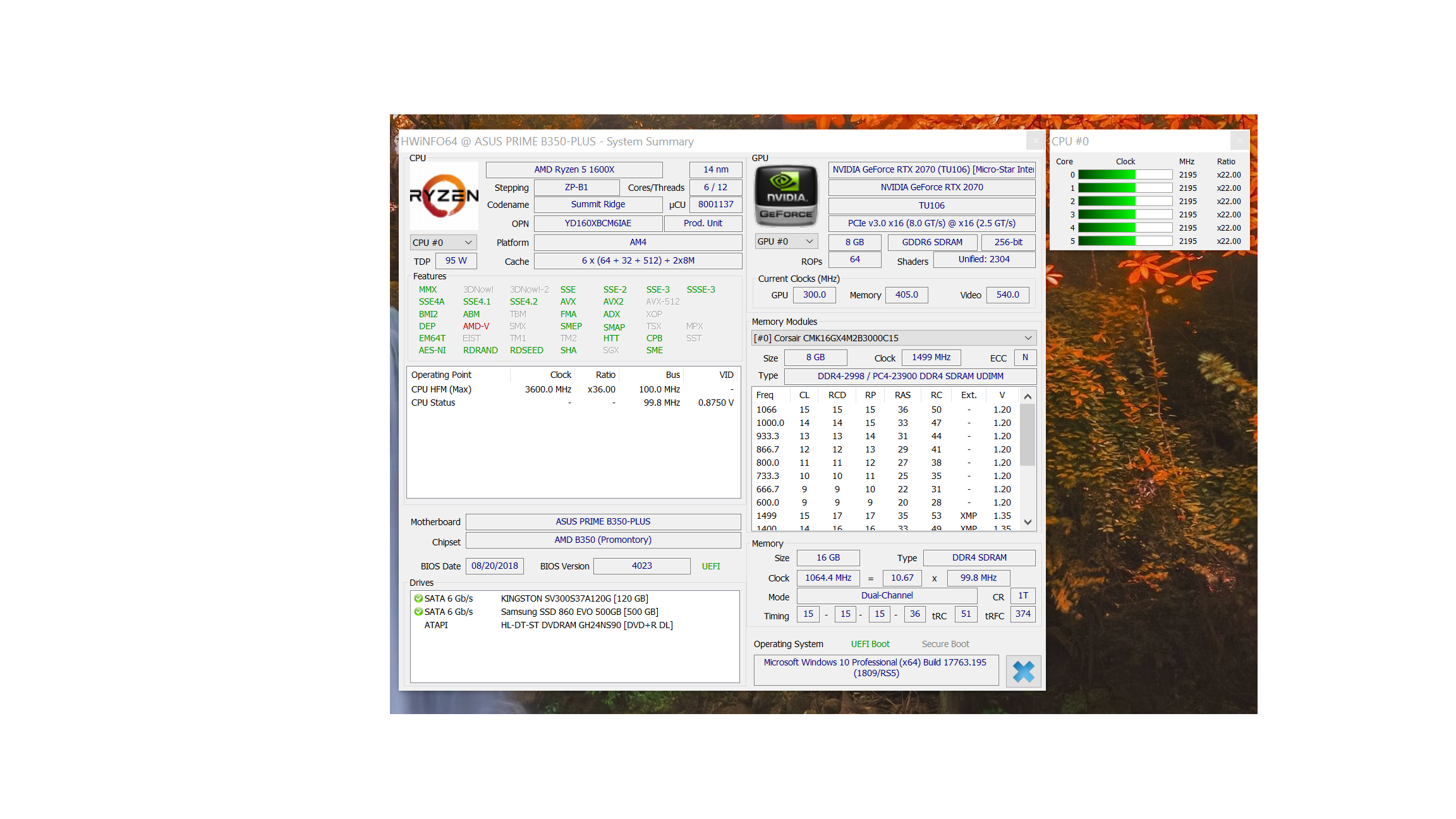Image resolution: width=1456 pixels, height=819 pixels.
Task: Click the AMD Ryzen logo image
Action: point(444,196)
